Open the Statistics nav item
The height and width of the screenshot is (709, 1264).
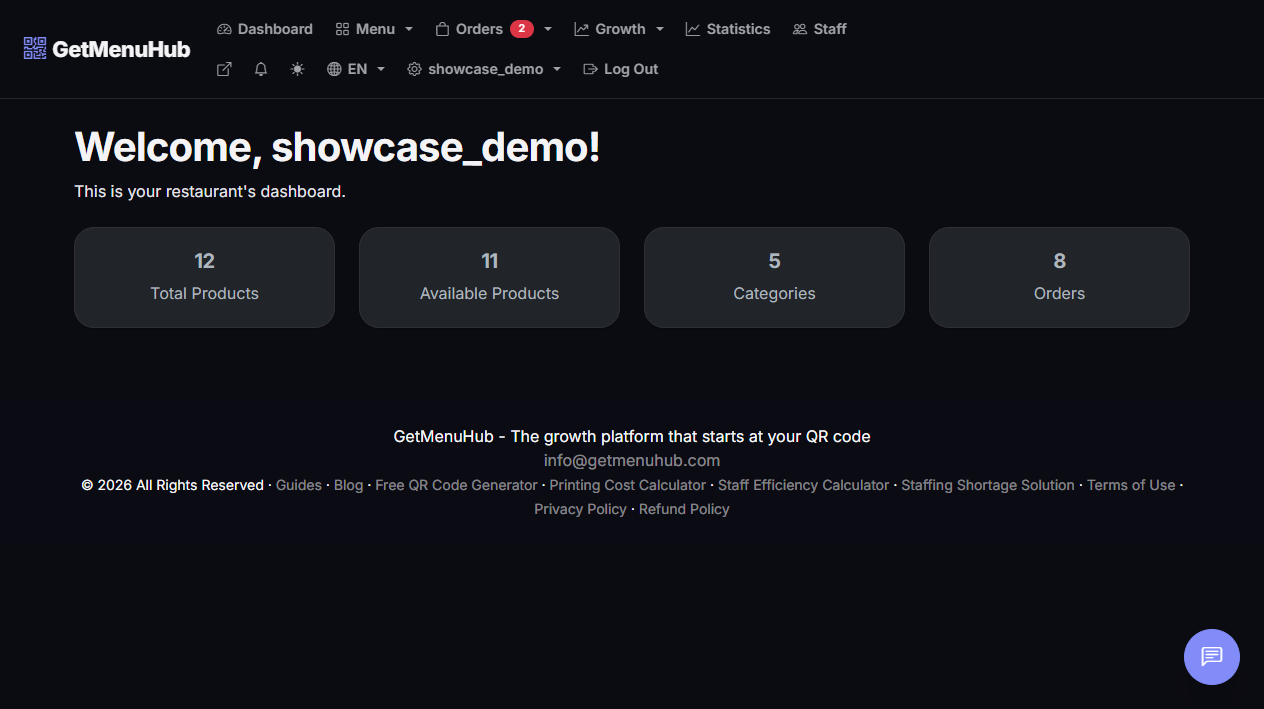point(728,29)
